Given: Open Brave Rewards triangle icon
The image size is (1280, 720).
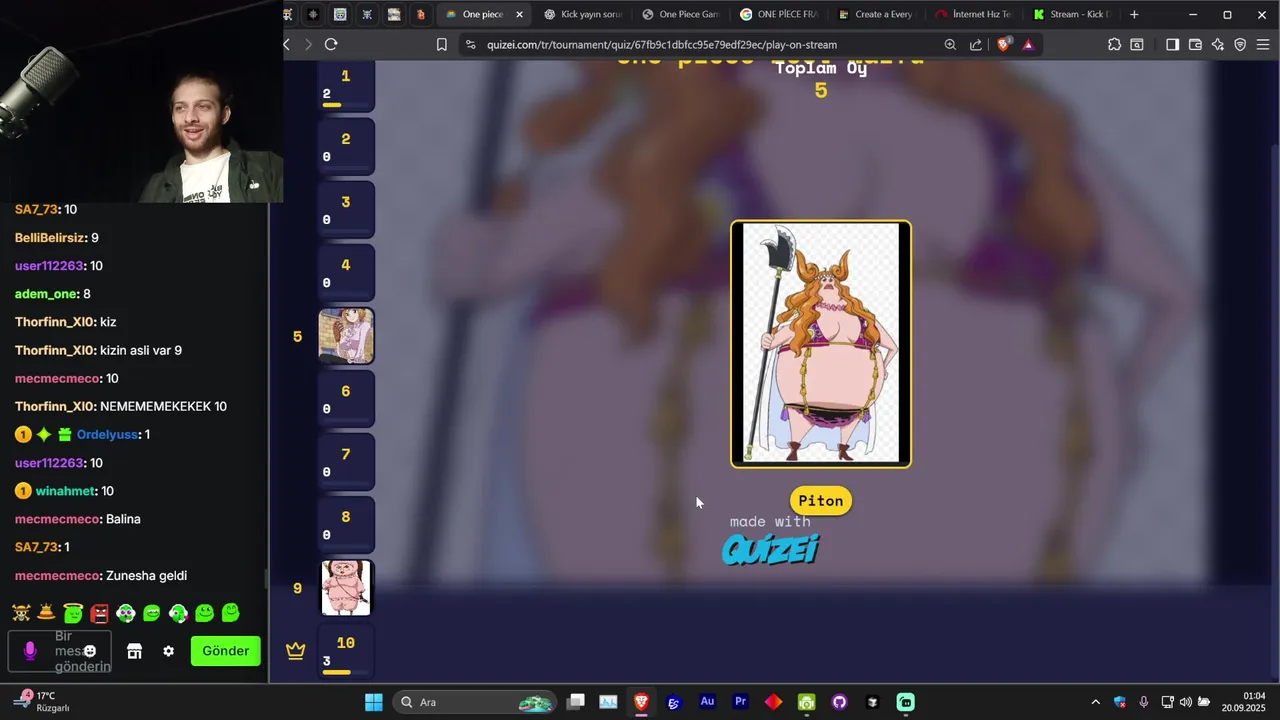Looking at the screenshot, I should 1028,44.
